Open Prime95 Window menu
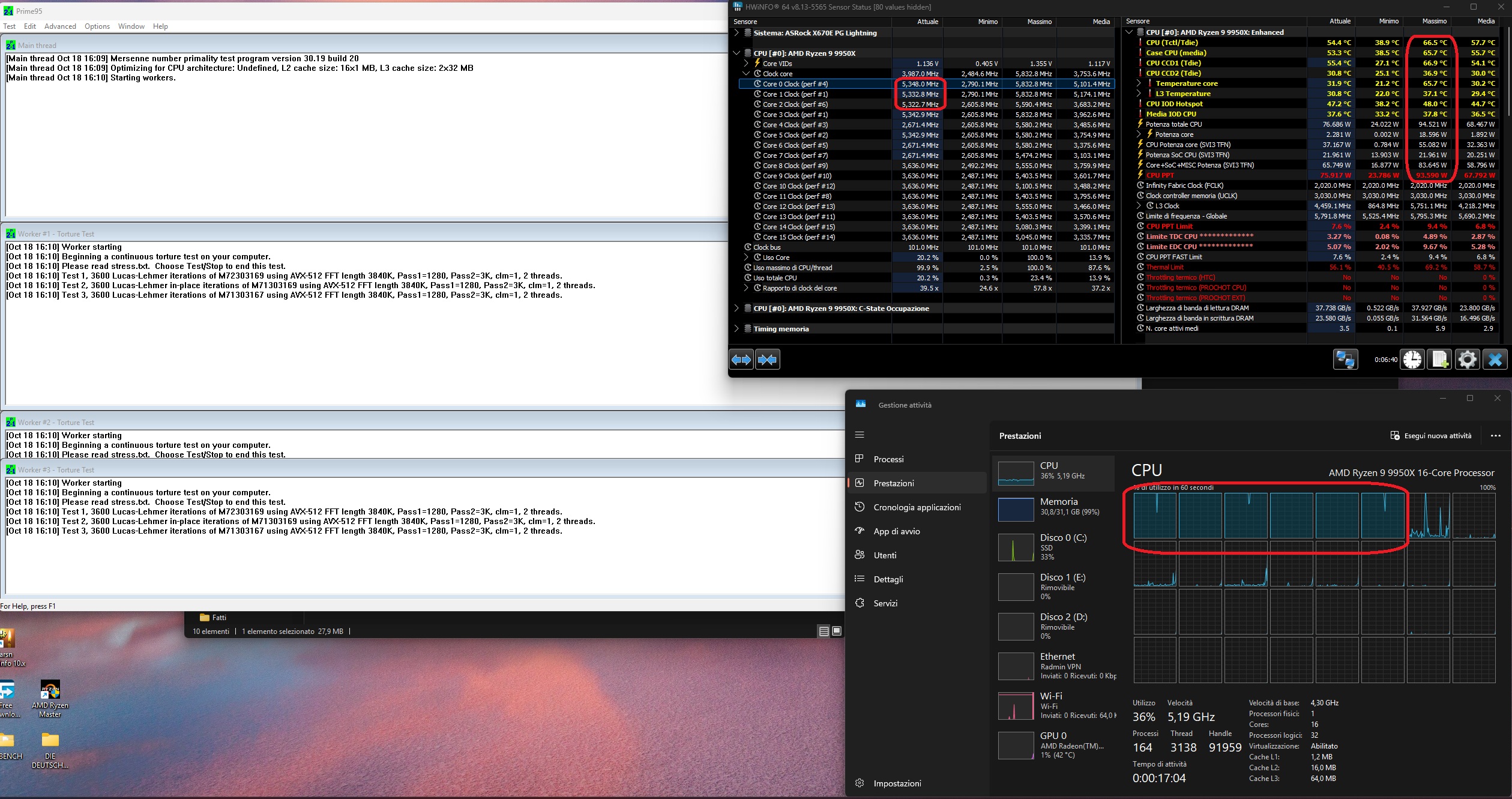Screen dimensions: 1512x799 click(131, 26)
